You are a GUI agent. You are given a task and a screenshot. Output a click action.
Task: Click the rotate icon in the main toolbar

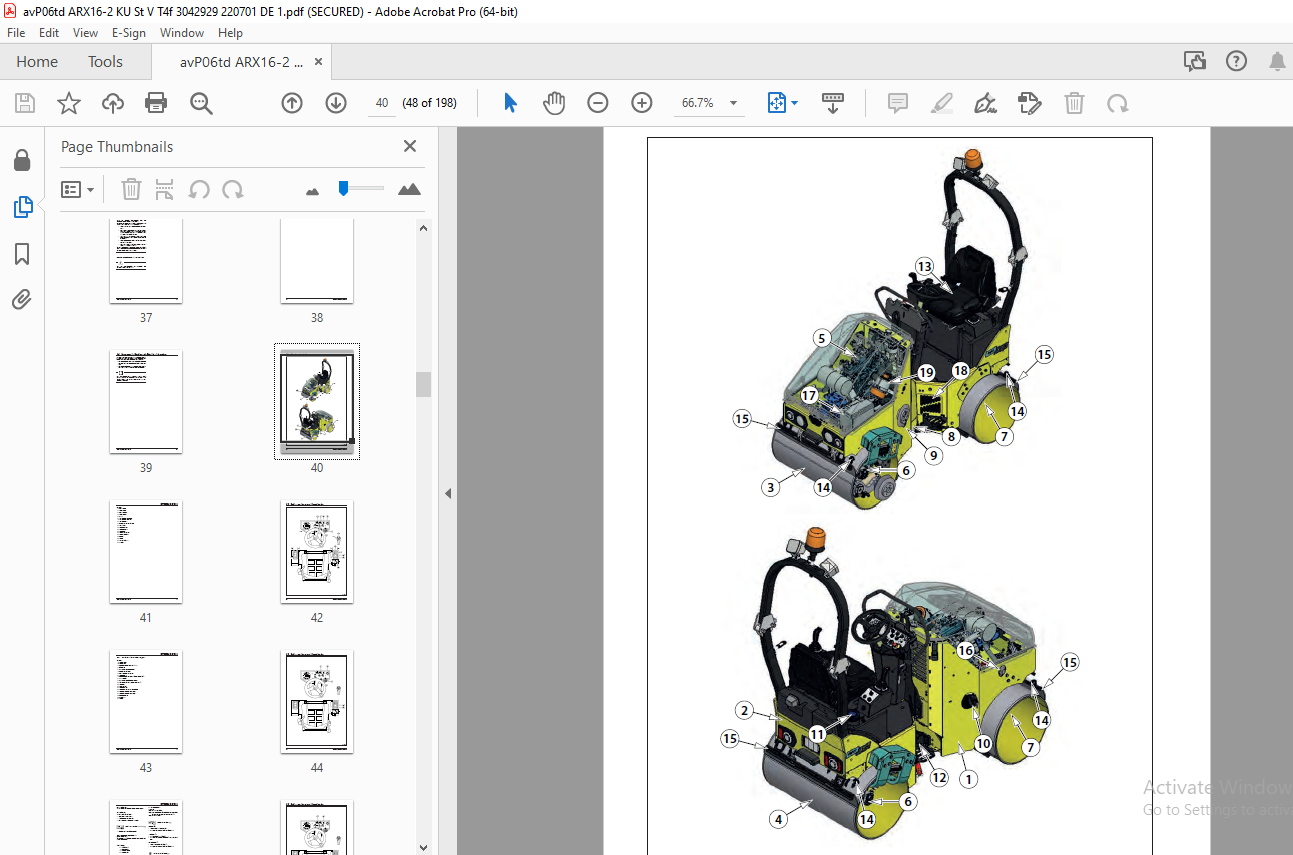click(x=1117, y=103)
